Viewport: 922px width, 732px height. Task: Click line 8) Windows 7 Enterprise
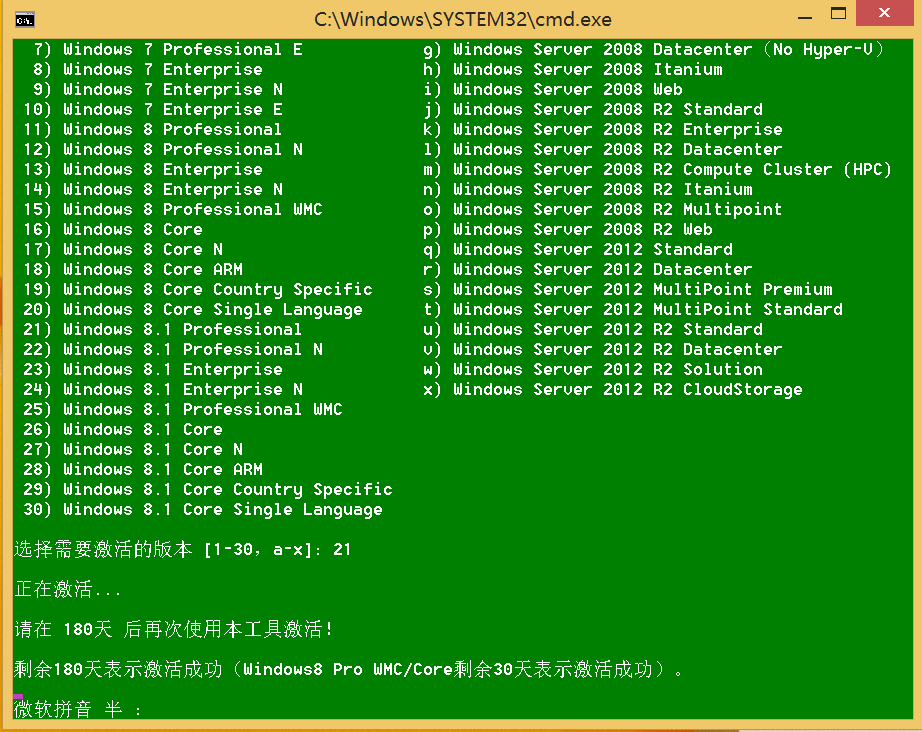[148, 69]
